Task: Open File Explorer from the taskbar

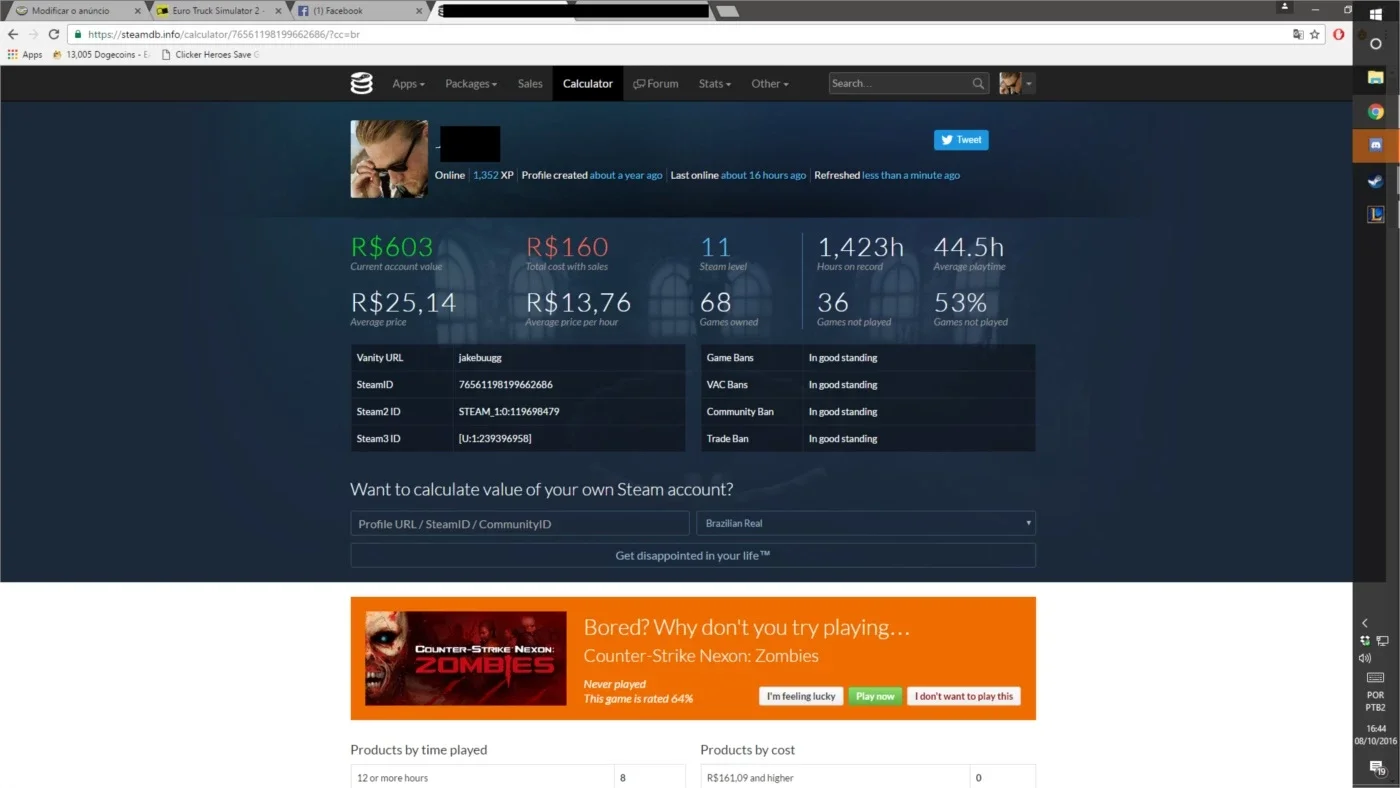Action: [x=1376, y=77]
